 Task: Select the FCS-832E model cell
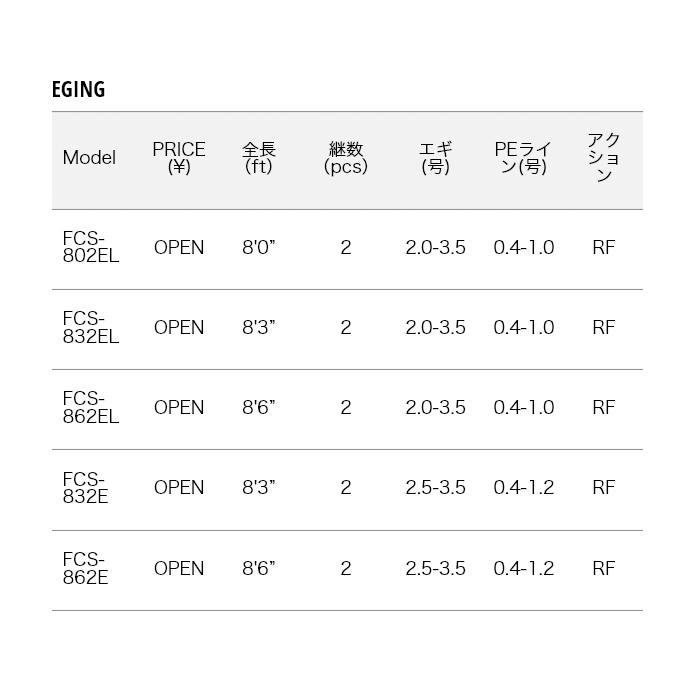pyautogui.click(x=86, y=488)
